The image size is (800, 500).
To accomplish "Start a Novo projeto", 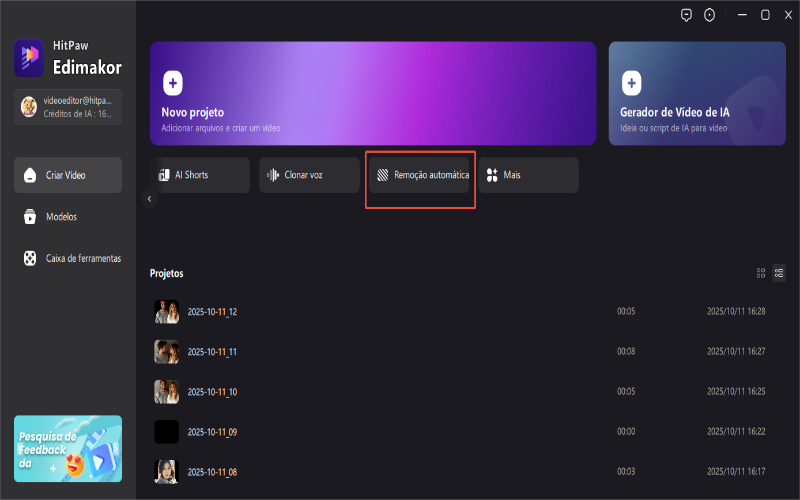I will point(373,93).
